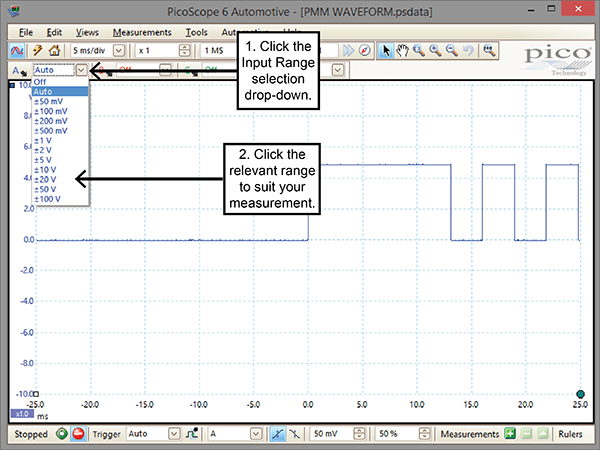The height and width of the screenshot is (450, 600).
Task: Open advanced trigger settings icon
Action: coord(192,434)
